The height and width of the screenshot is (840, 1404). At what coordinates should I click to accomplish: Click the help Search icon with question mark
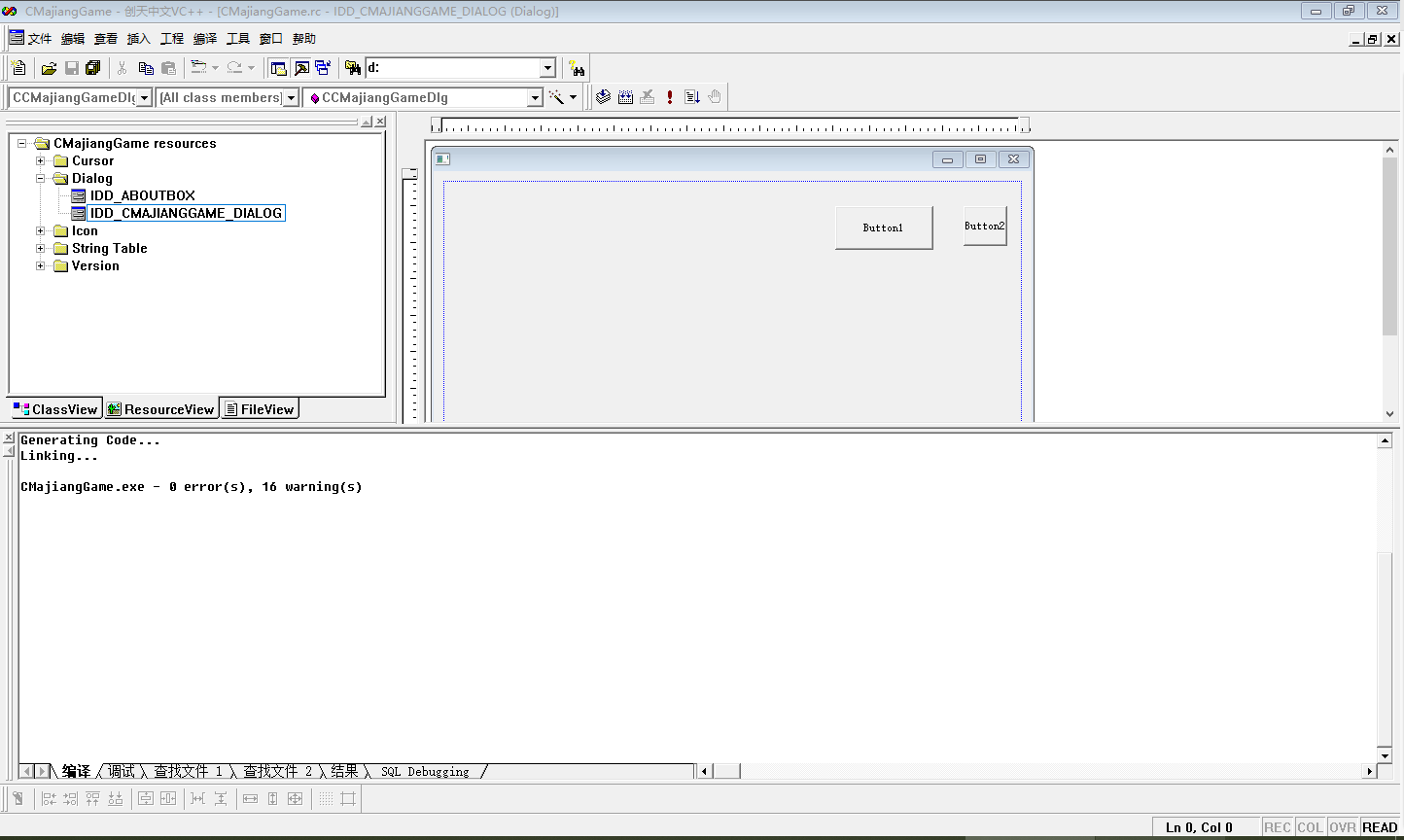[x=577, y=68]
